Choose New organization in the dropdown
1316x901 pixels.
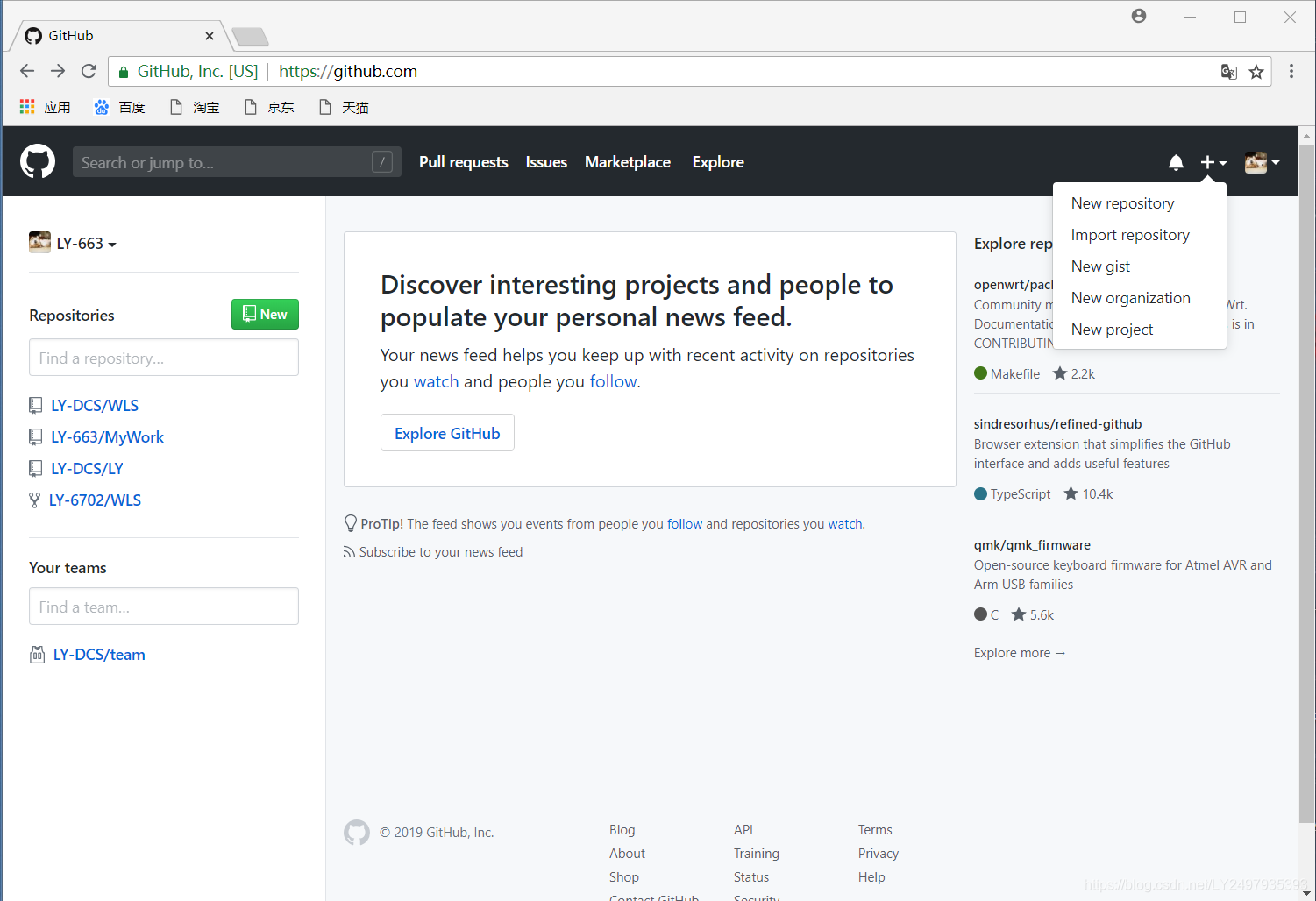pyautogui.click(x=1131, y=298)
